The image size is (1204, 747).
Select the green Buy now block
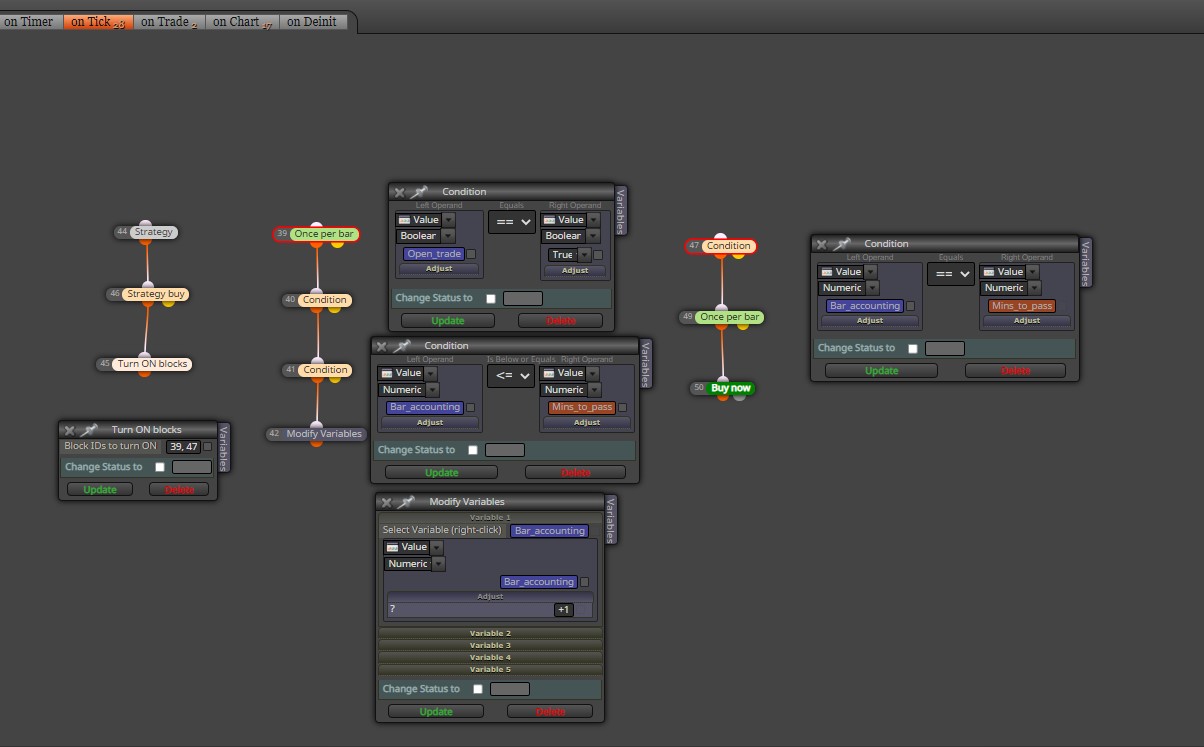(x=731, y=388)
